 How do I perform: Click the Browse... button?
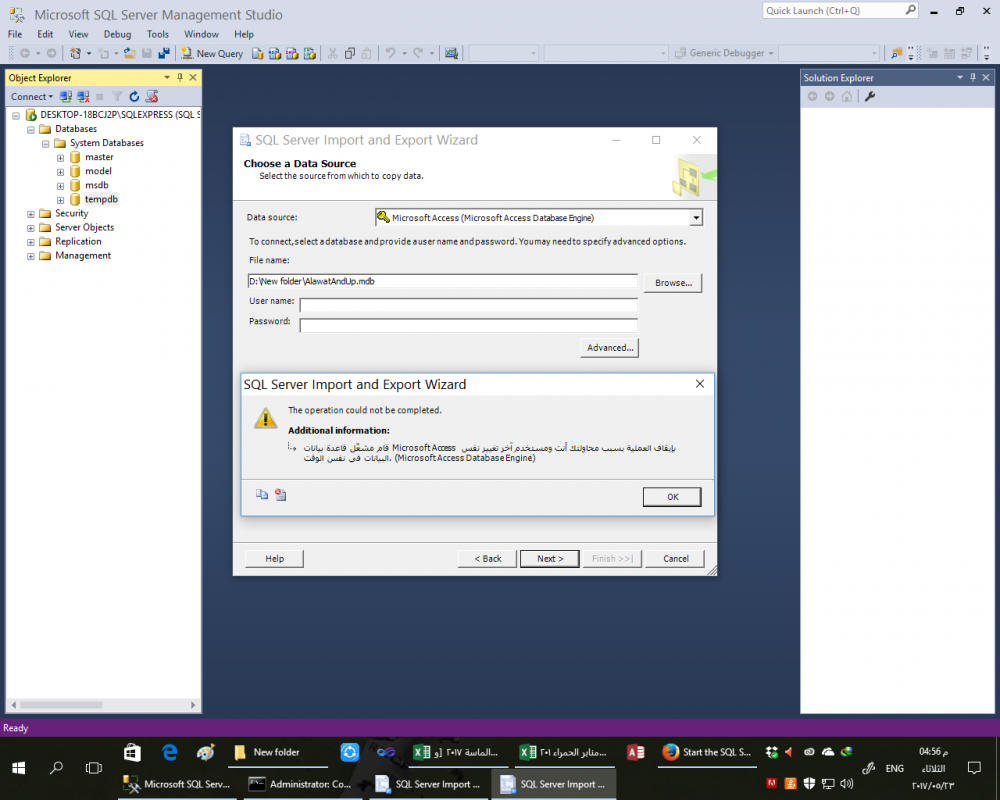pos(673,283)
